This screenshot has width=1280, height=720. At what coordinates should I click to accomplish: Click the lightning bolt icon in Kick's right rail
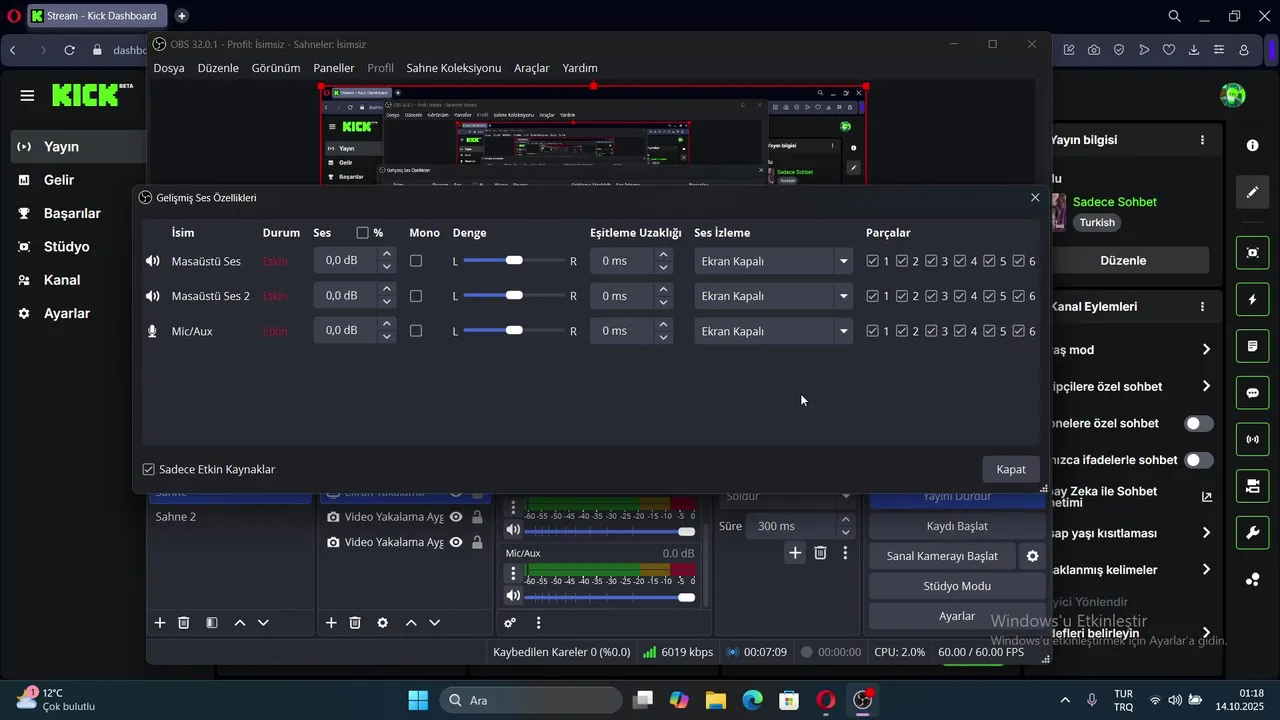[1253, 300]
